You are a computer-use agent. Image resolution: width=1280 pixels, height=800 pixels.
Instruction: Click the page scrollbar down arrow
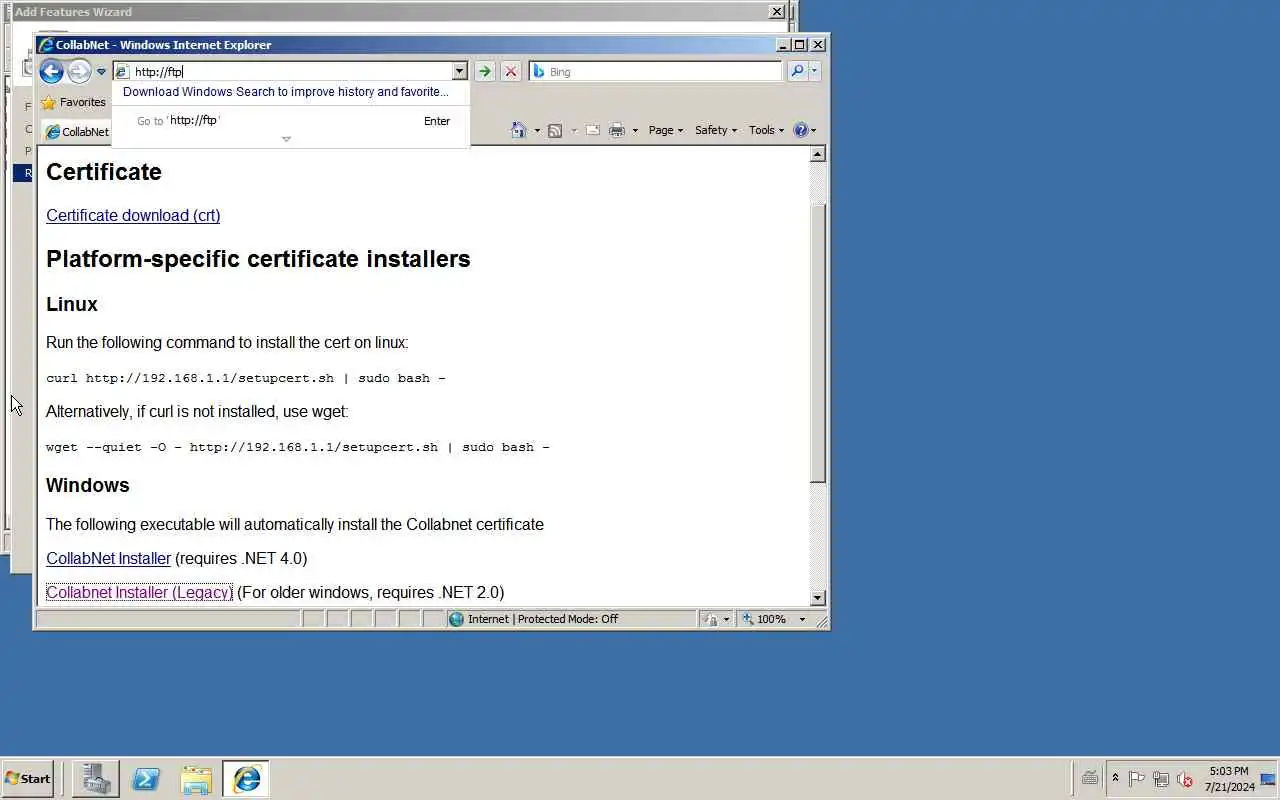(818, 598)
